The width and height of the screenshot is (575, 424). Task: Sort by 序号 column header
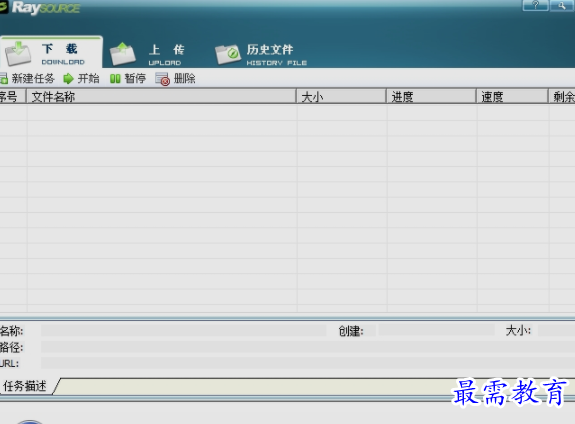pyautogui.click(x=12, y=96)
